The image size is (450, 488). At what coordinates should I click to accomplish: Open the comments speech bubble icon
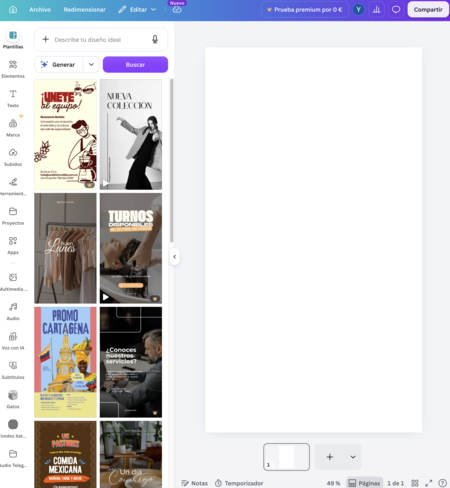click(396, 10)
